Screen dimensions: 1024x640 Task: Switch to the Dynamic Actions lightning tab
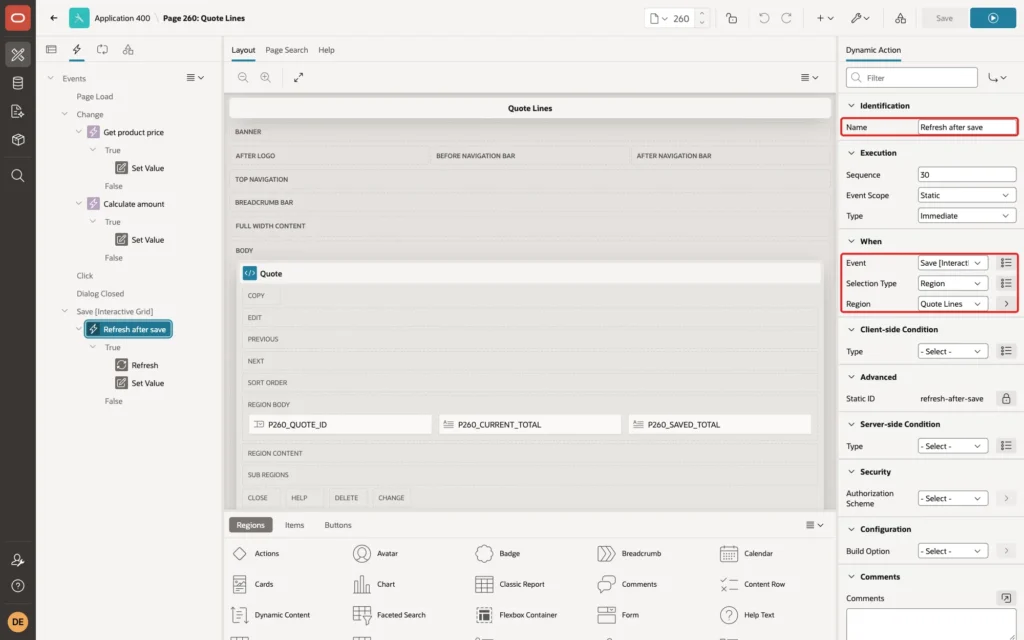point(76,50)
